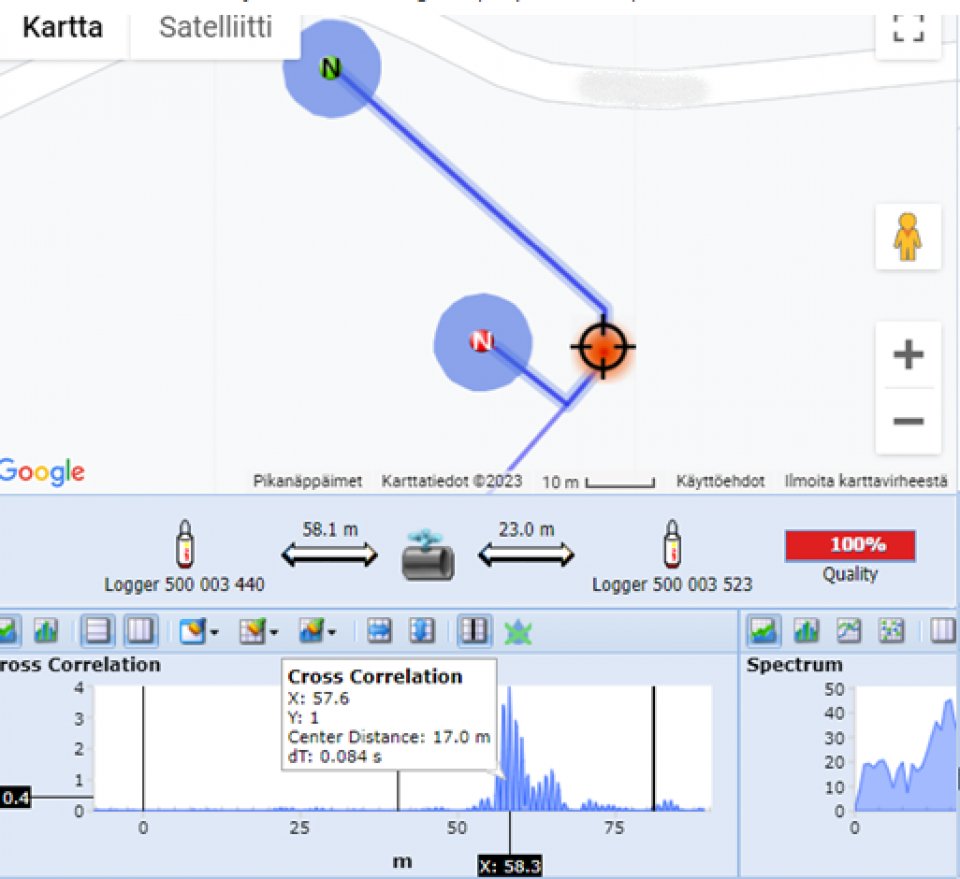960x879 pixels.
Task: Toggle horizontal grid lines in correlation chart
Action: 98,630
